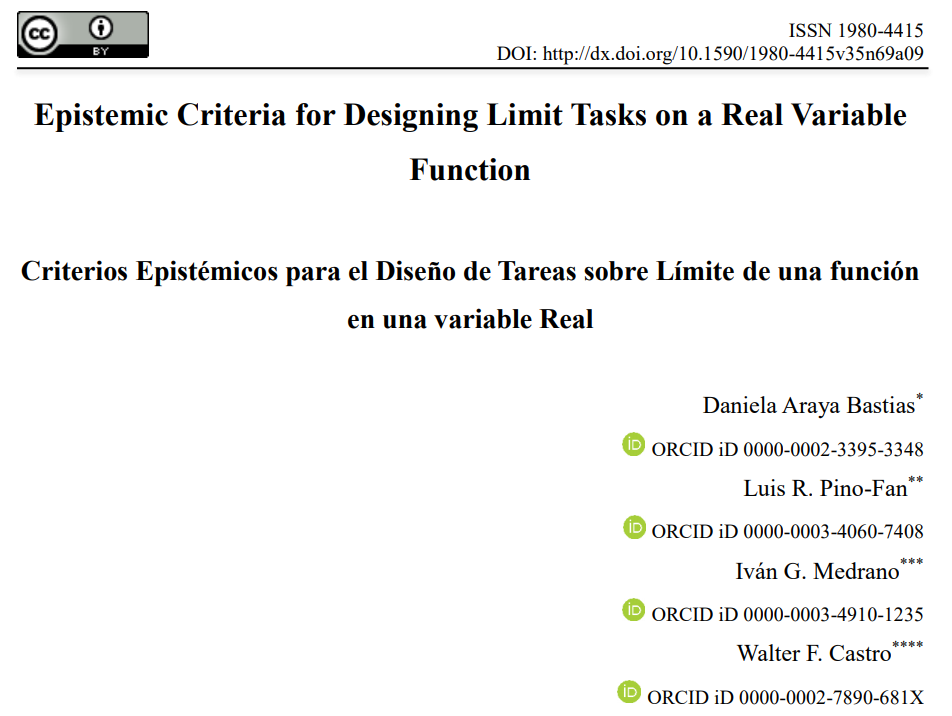
Task: Click the ORCID icon beside 0000-0003-4910-1235
Action: 633,610
